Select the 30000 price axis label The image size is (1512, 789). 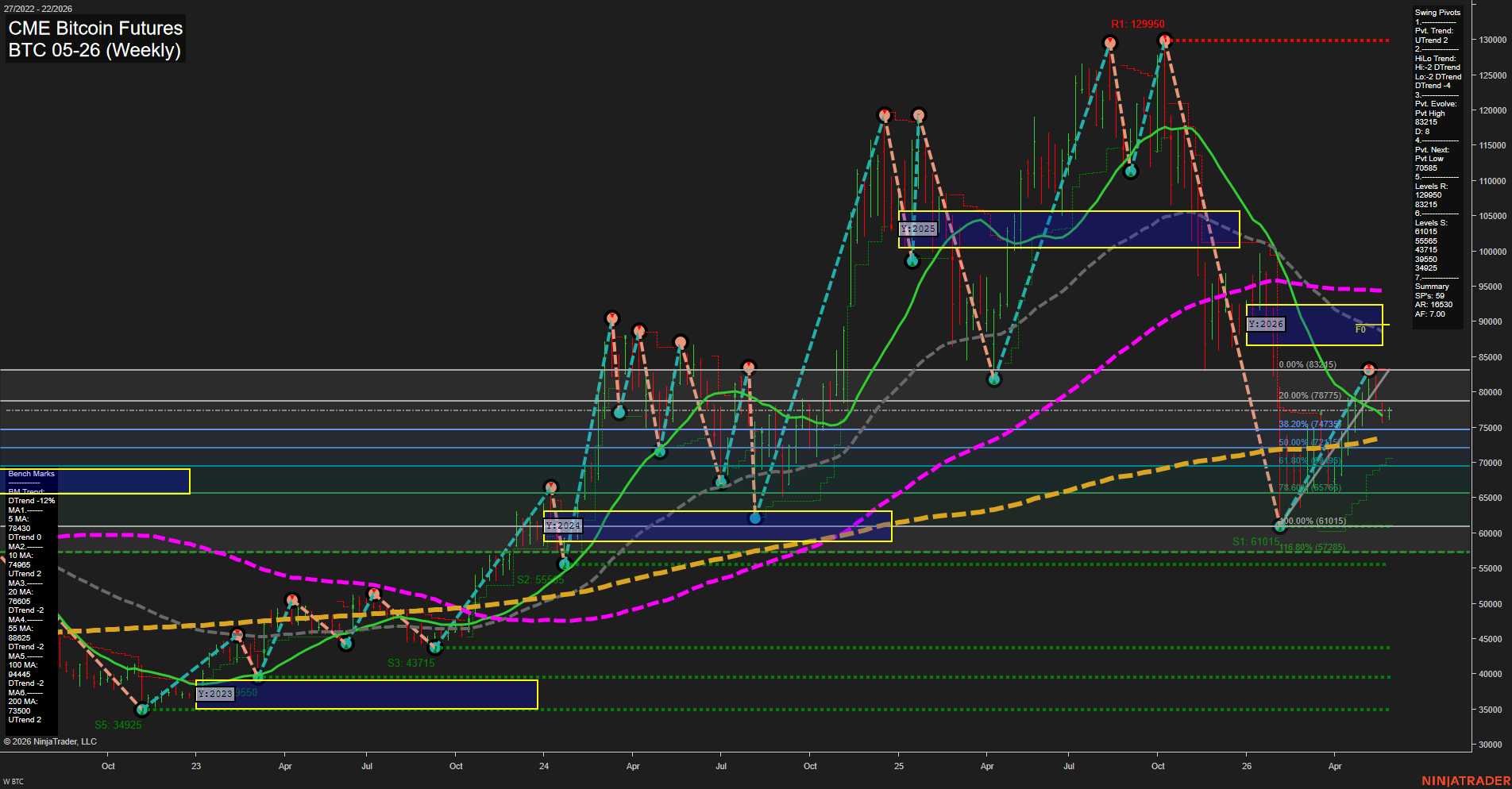tap(1491, 745)
